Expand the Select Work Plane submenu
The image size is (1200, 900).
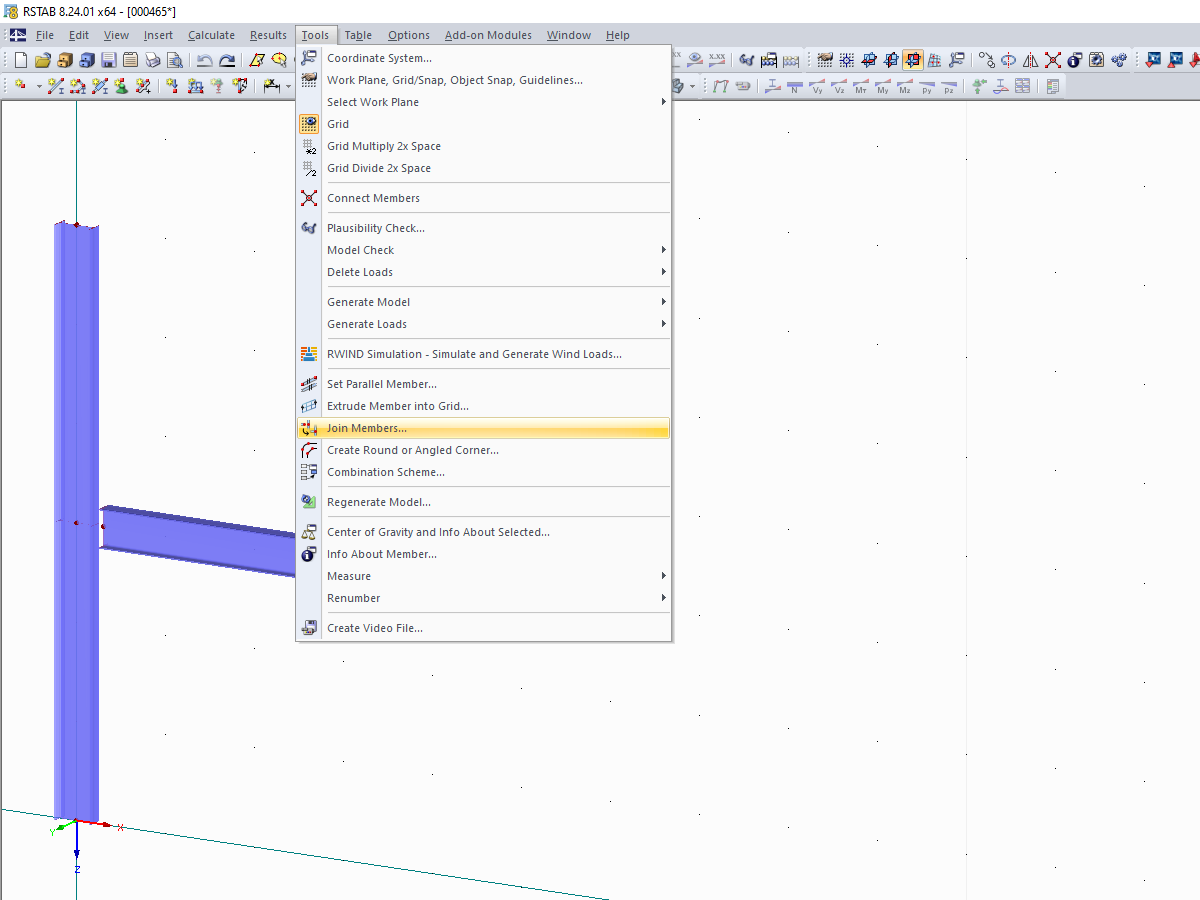click(483, 102)
